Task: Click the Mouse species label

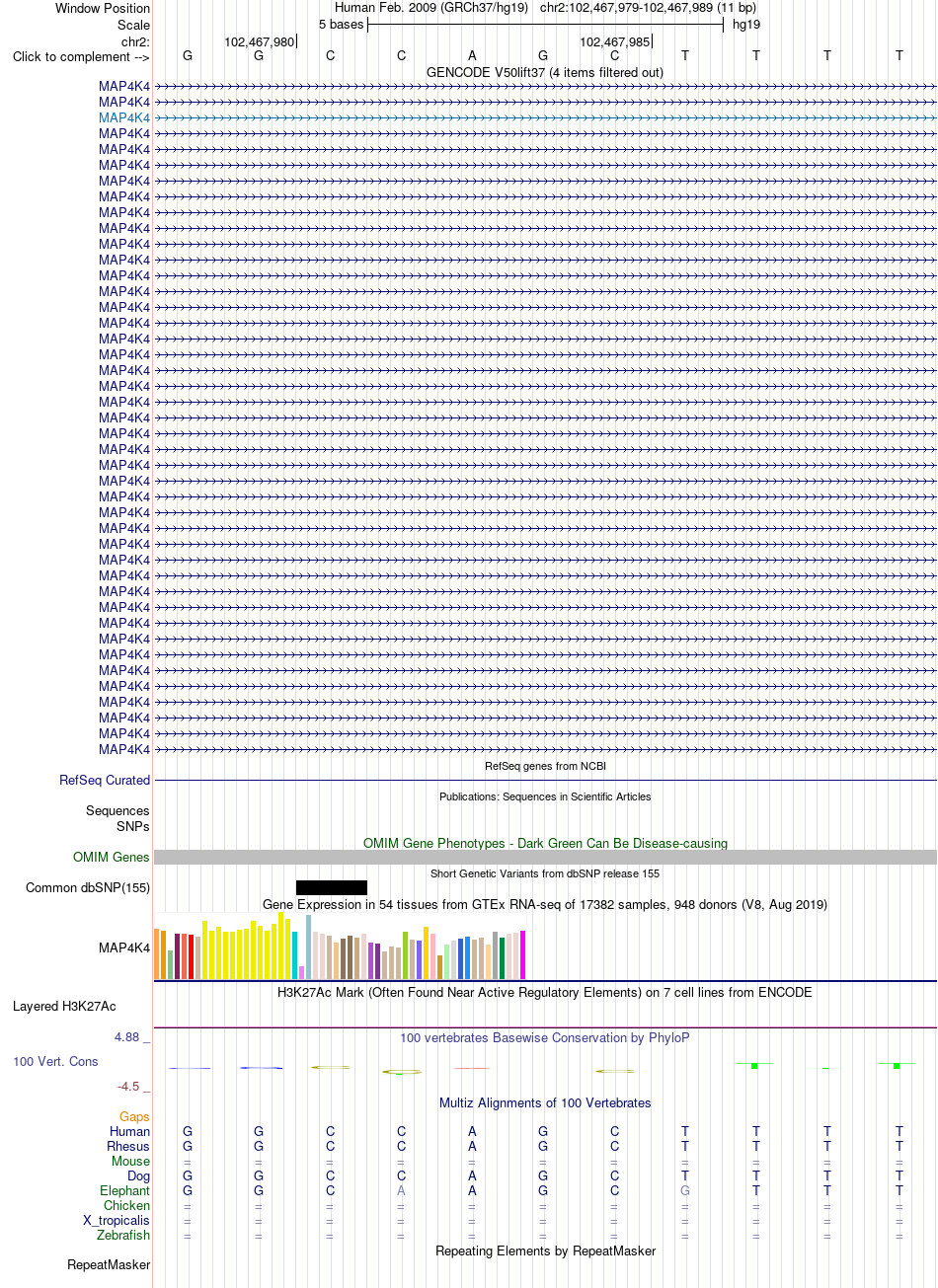Action: coord(130,1161)
